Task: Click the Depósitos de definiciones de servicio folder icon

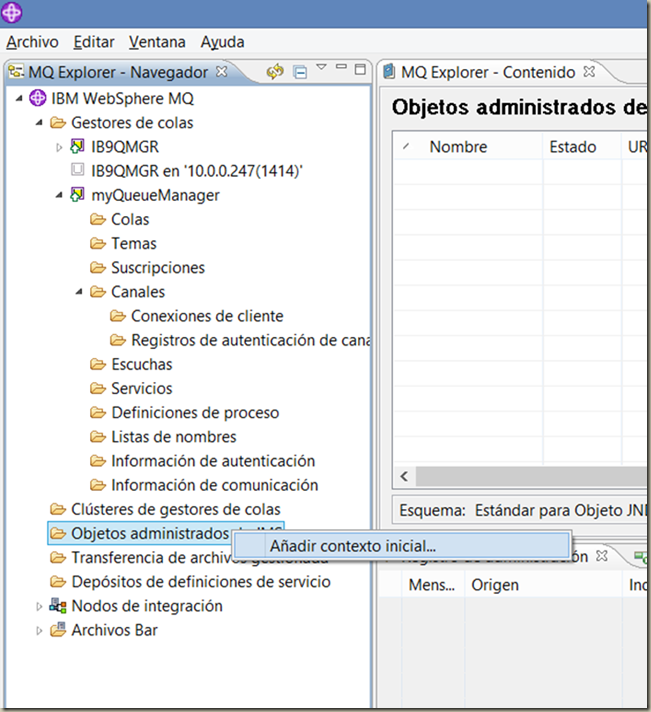Action: pos(58,581)
